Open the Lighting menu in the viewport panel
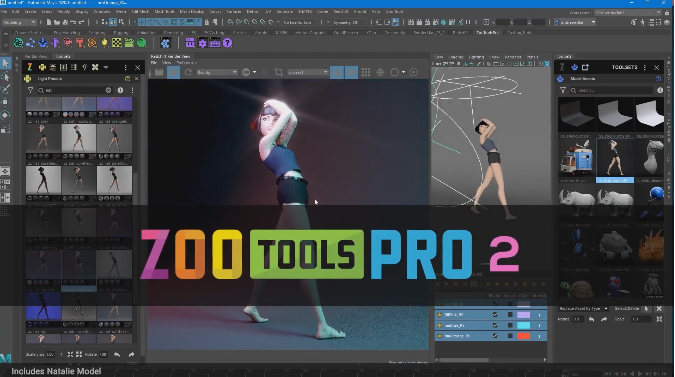This screenshot has width=675, height=377. pos(476,57)
